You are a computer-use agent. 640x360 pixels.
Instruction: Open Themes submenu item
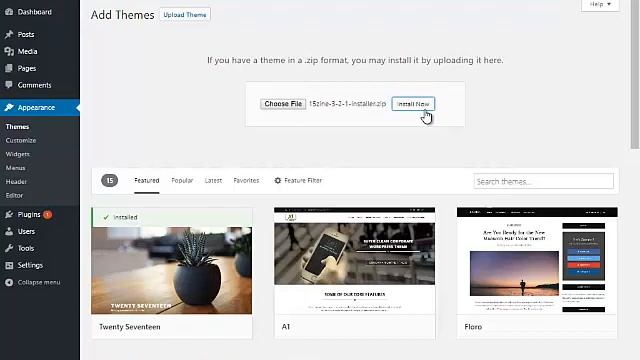tap(17, 127)
